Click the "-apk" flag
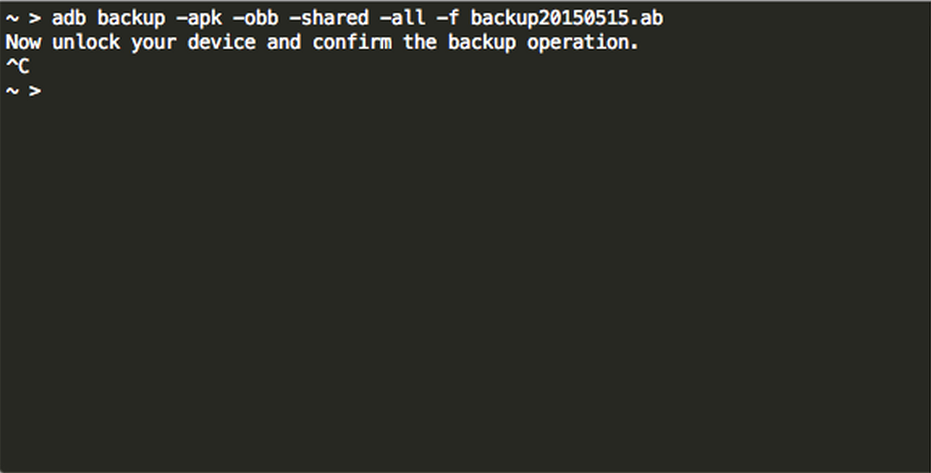 pyautogui.click(x=200, y=18)
